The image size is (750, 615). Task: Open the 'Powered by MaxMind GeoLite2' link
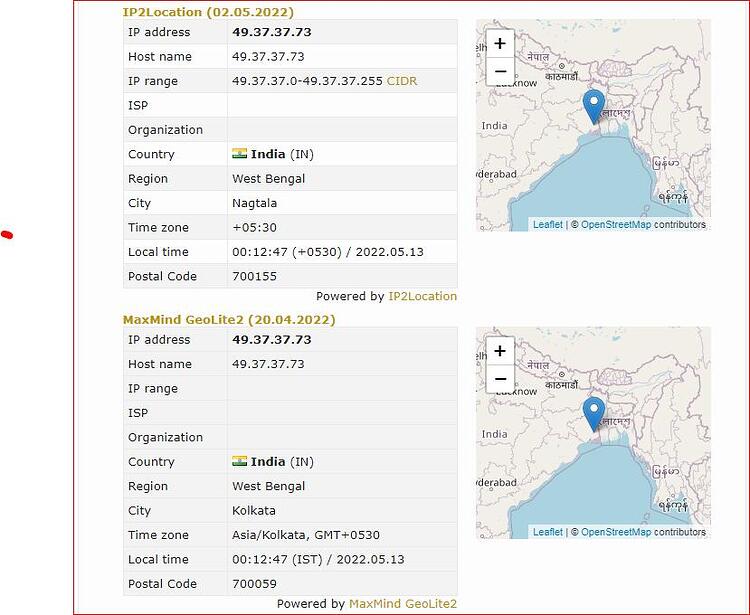click(x=403, y=604)
